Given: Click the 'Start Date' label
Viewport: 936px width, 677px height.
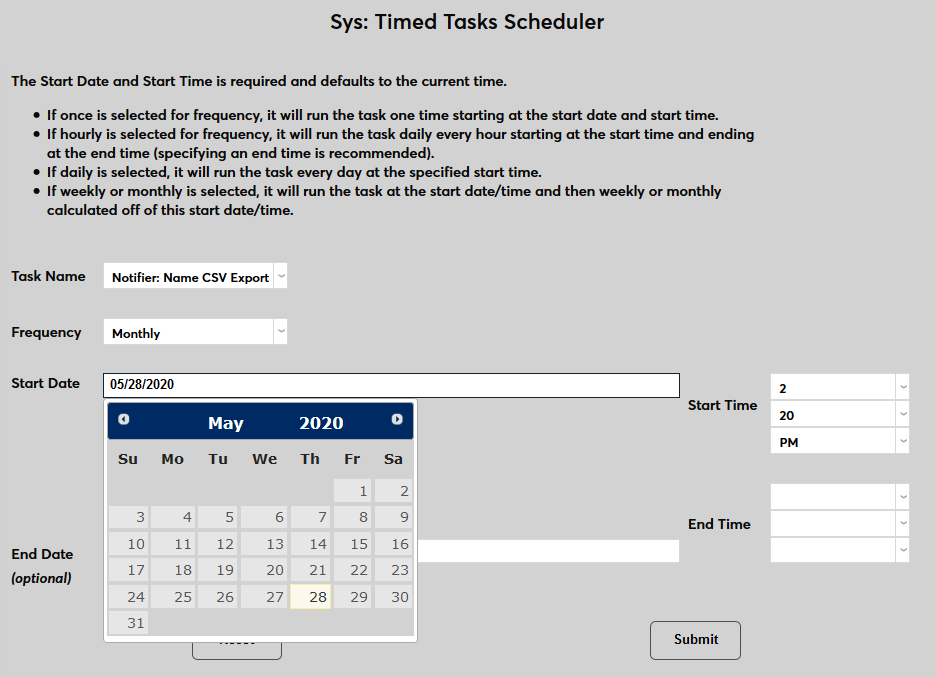Looking at the screenshot, I should 45,383.
